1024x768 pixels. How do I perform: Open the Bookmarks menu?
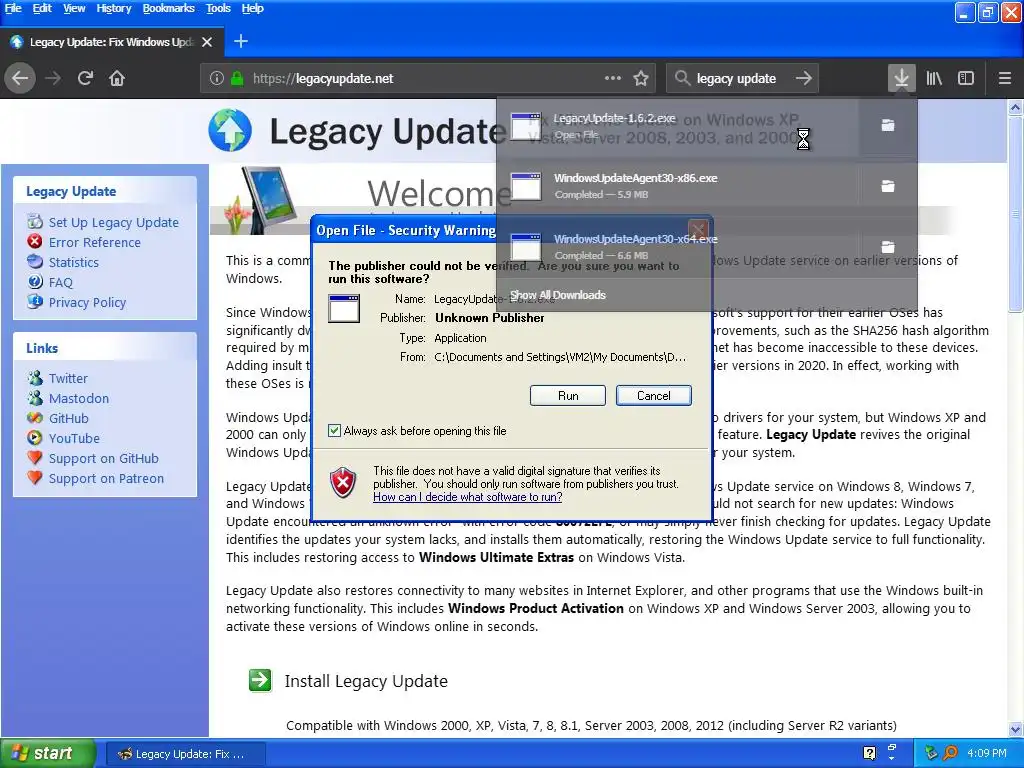click(x=168, y=8)
